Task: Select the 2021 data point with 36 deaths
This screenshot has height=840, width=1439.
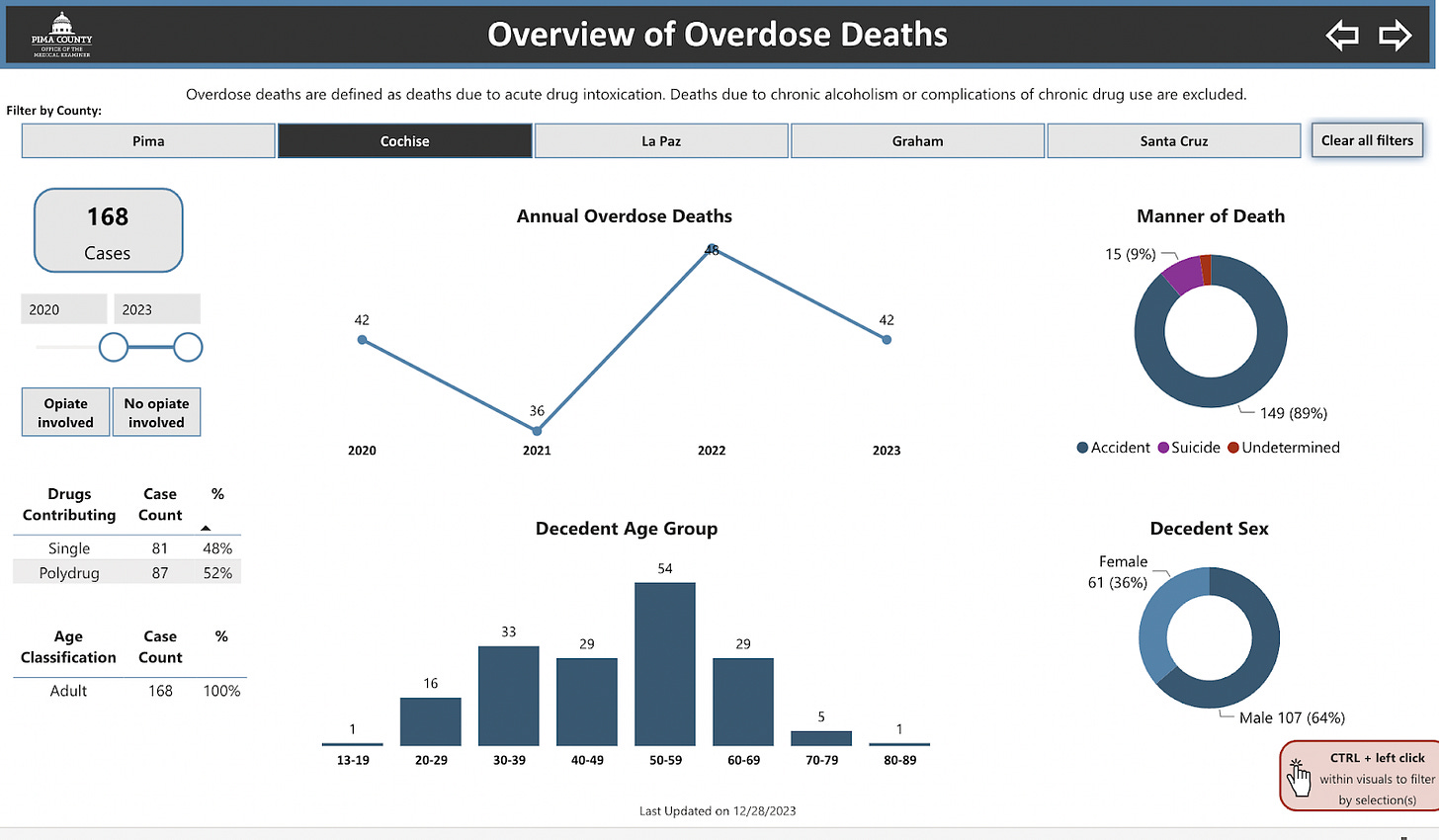Action: [537, 431]
